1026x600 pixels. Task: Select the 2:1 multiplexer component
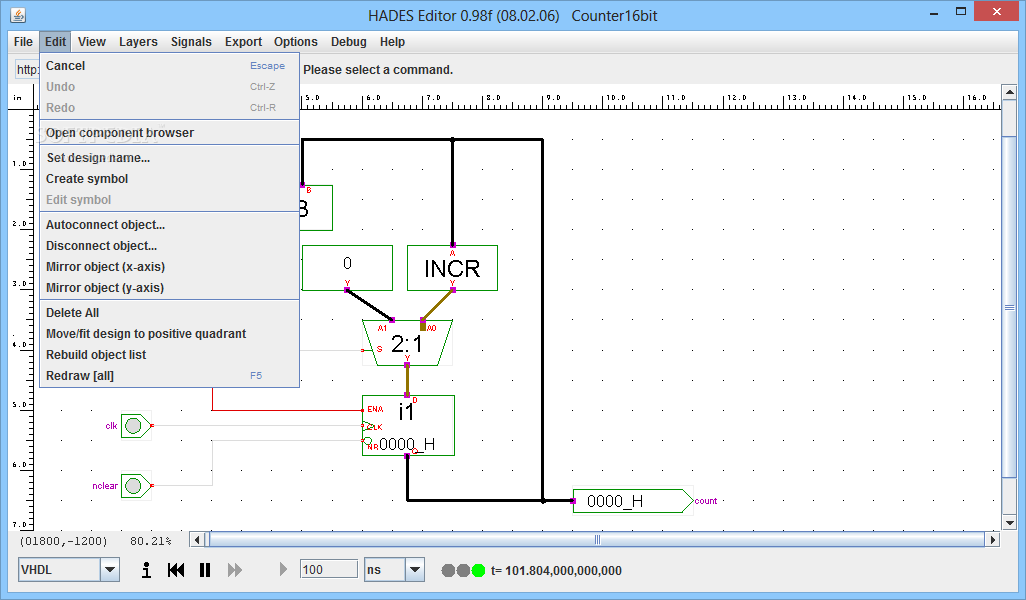407,343
